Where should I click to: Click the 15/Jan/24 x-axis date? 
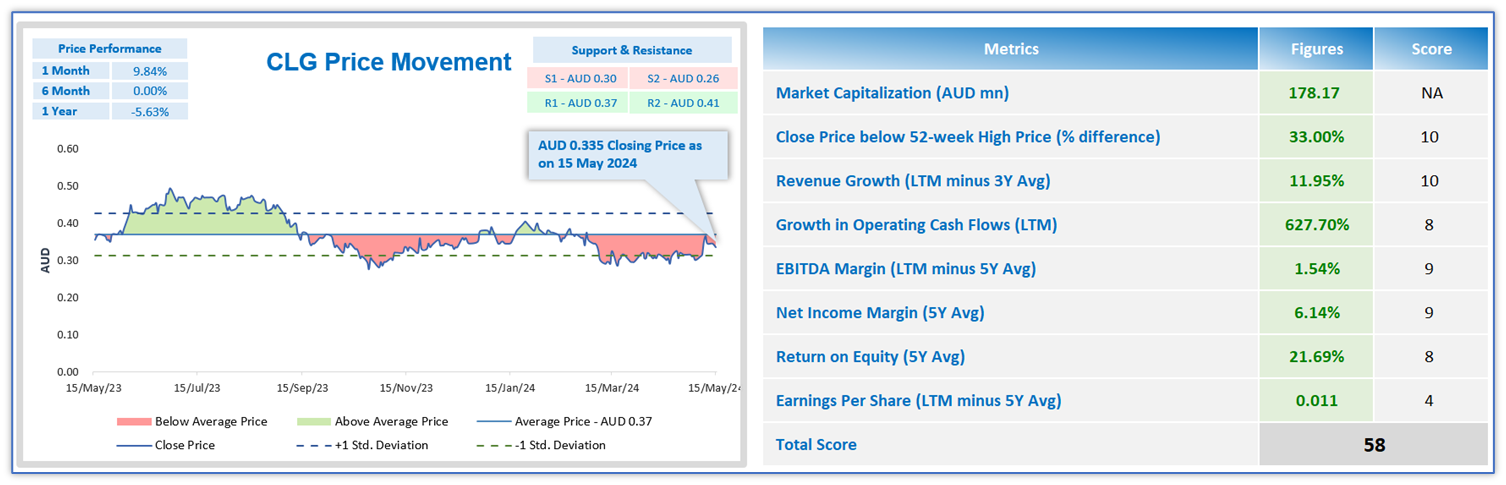pos(510,387)
